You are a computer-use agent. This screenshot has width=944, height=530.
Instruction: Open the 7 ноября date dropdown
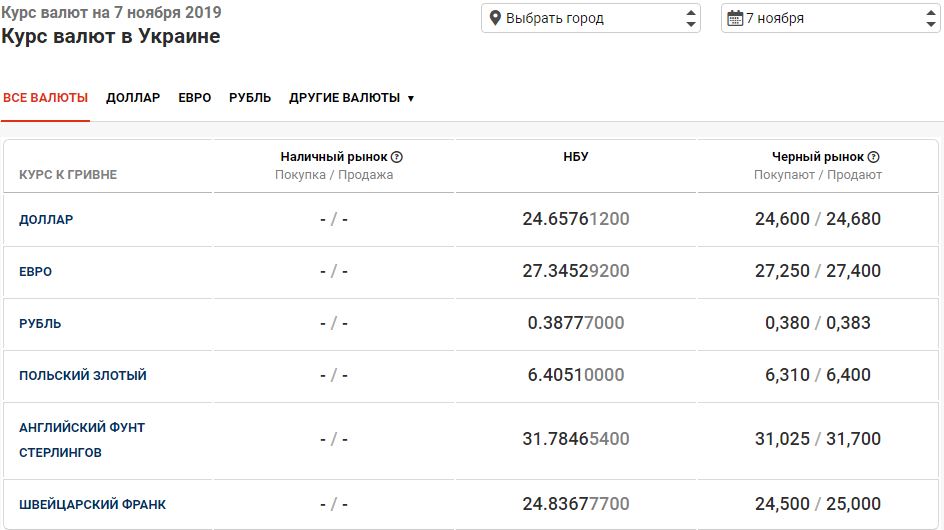(830, 18)
